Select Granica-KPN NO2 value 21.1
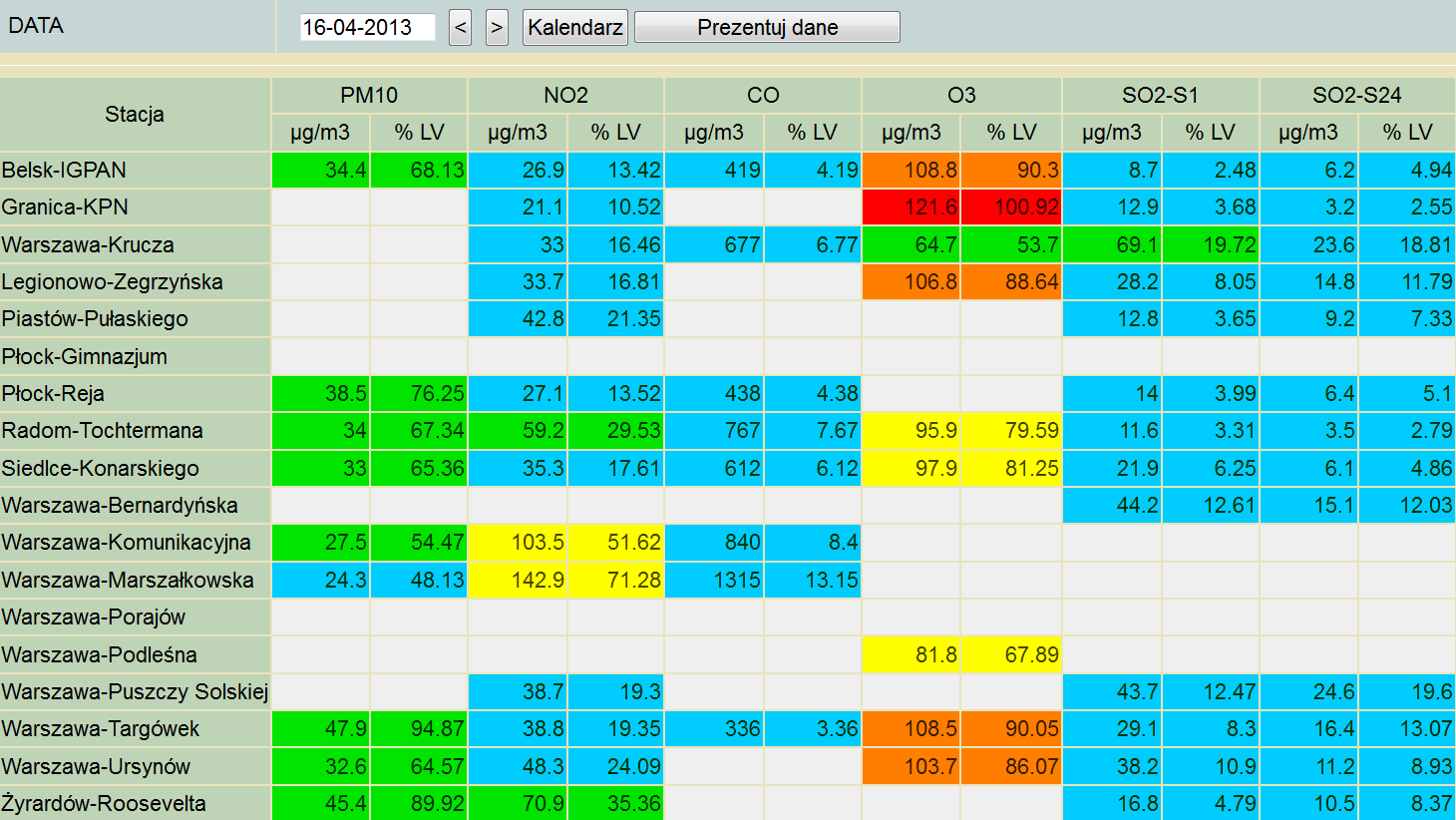 (518, 206)
